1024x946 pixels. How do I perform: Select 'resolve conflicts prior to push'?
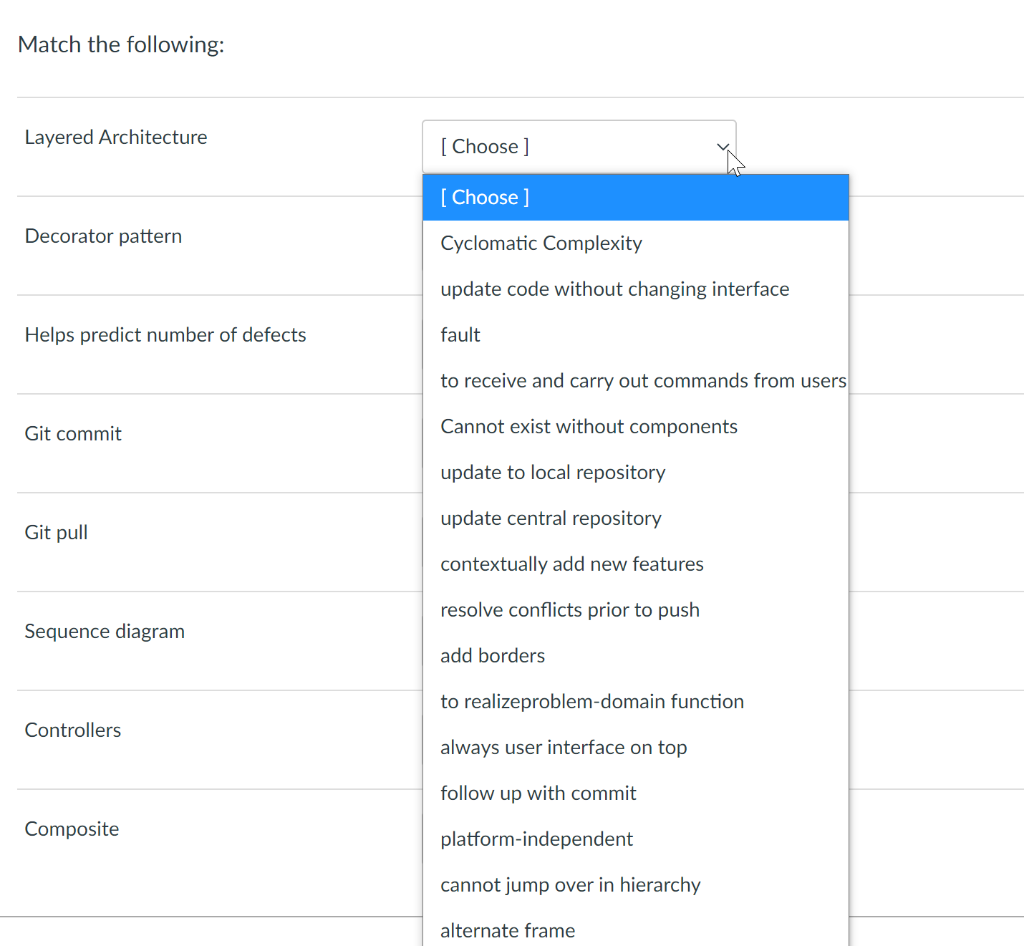click(570, 610)
